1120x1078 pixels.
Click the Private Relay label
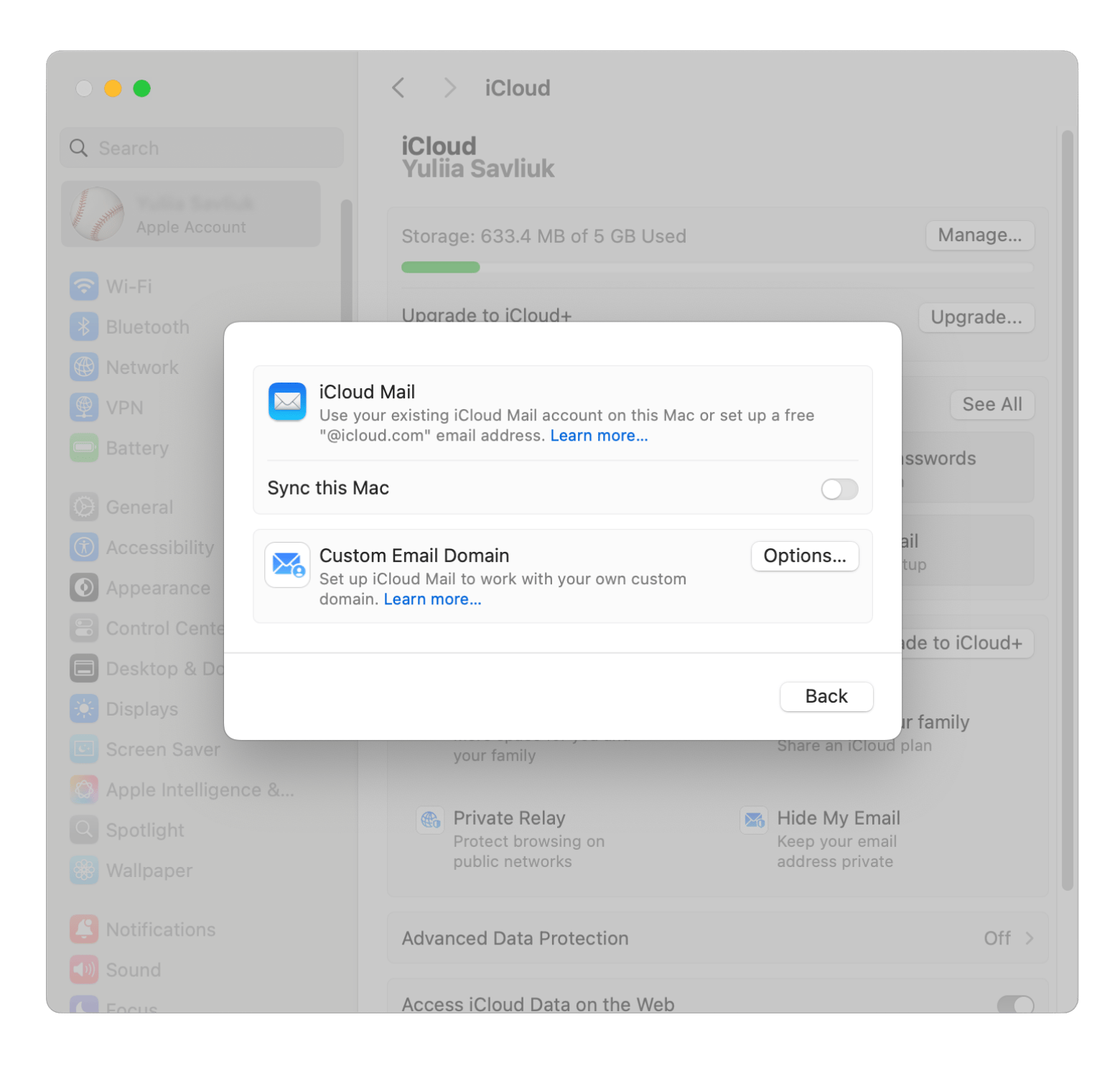[509, 818]
